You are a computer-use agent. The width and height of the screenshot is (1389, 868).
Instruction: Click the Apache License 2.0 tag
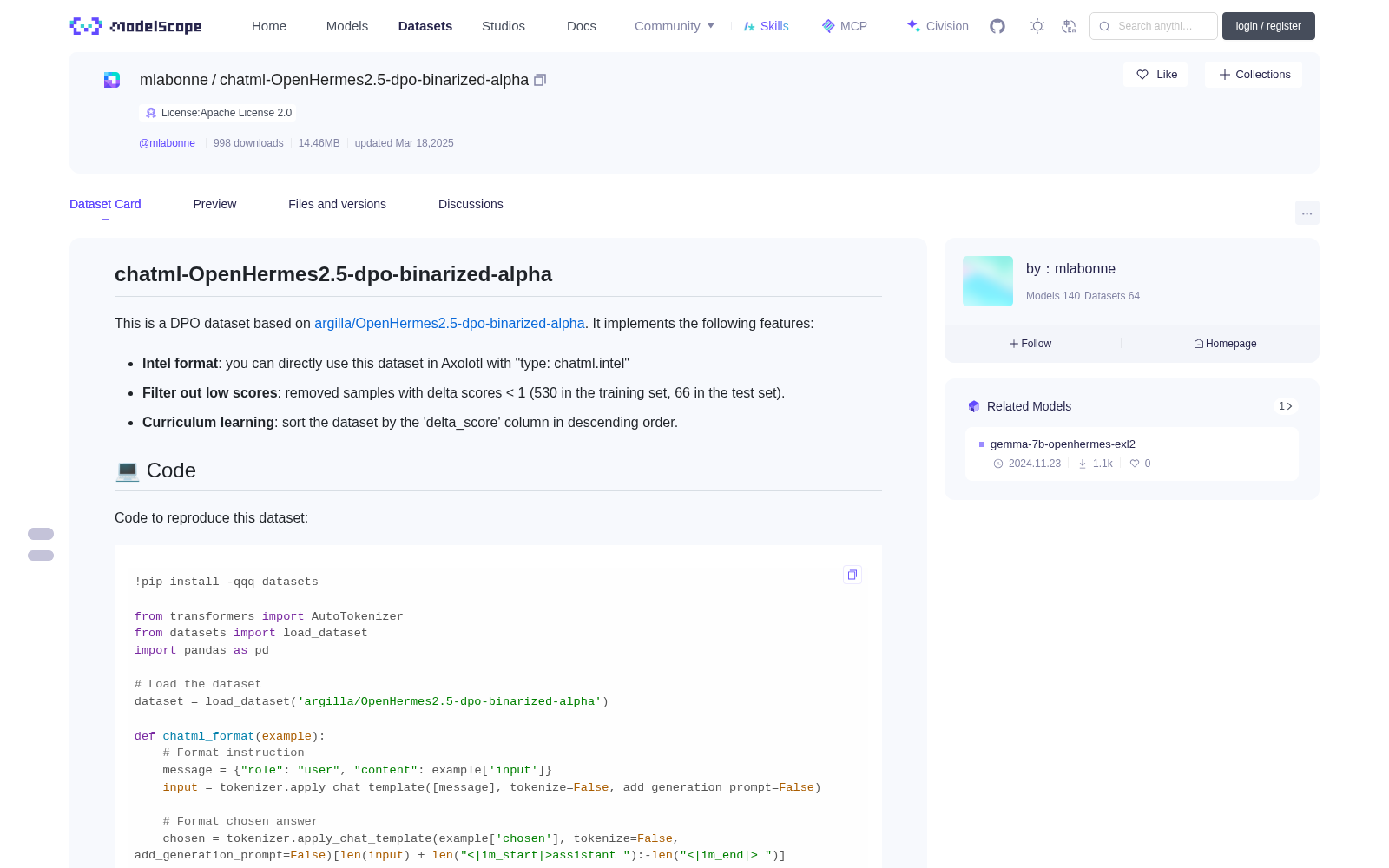coord(218,113)
